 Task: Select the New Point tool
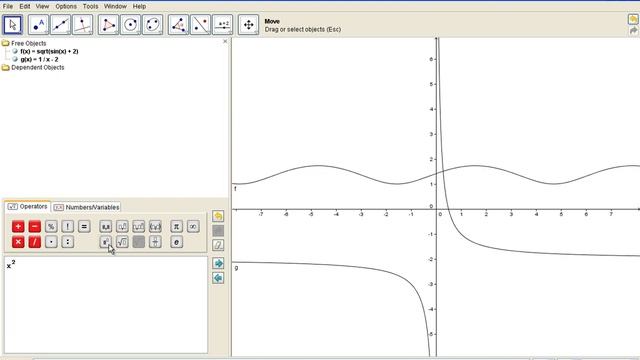point(38,25)
